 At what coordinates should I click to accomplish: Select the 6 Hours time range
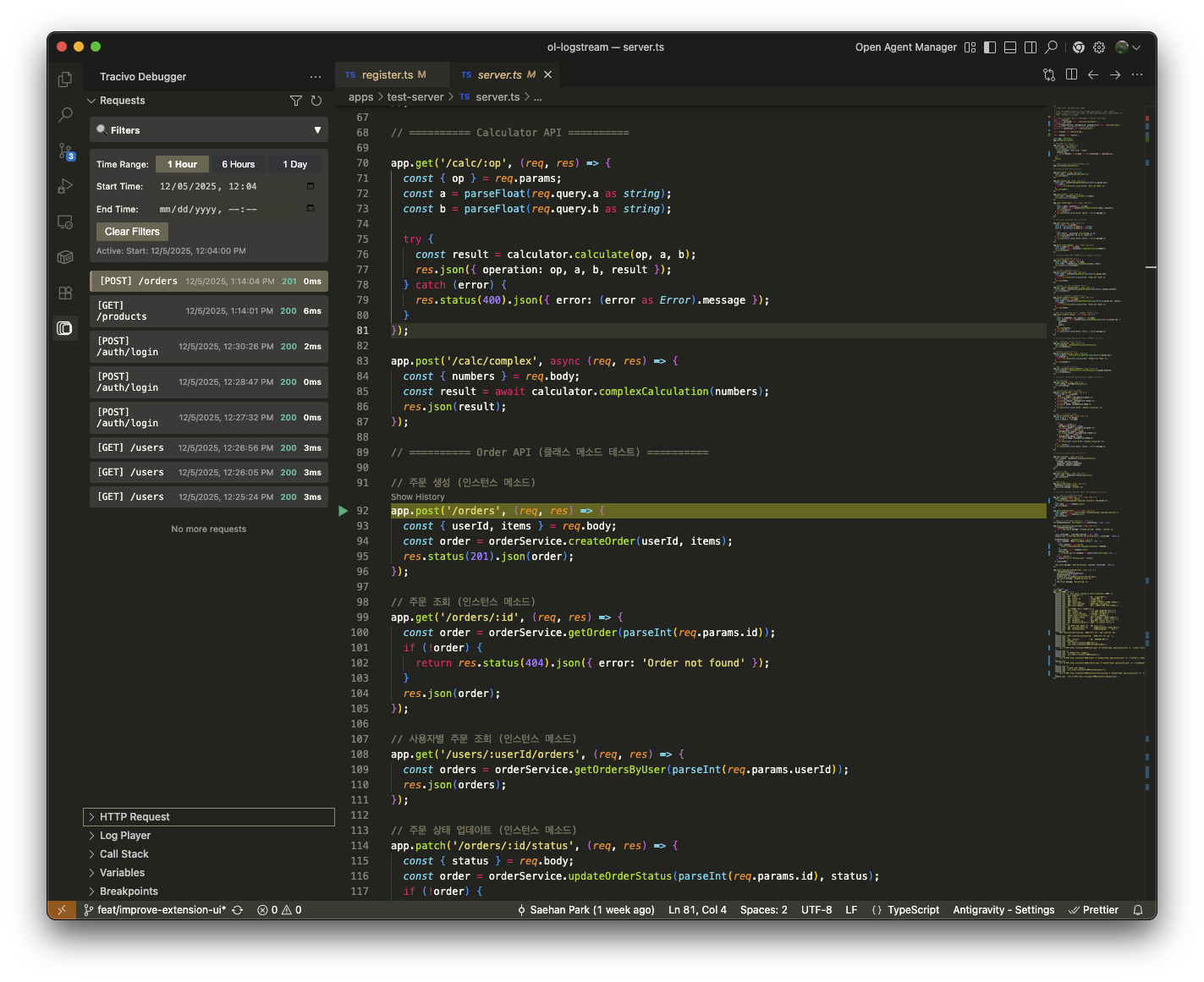click(x=238, y=164)
